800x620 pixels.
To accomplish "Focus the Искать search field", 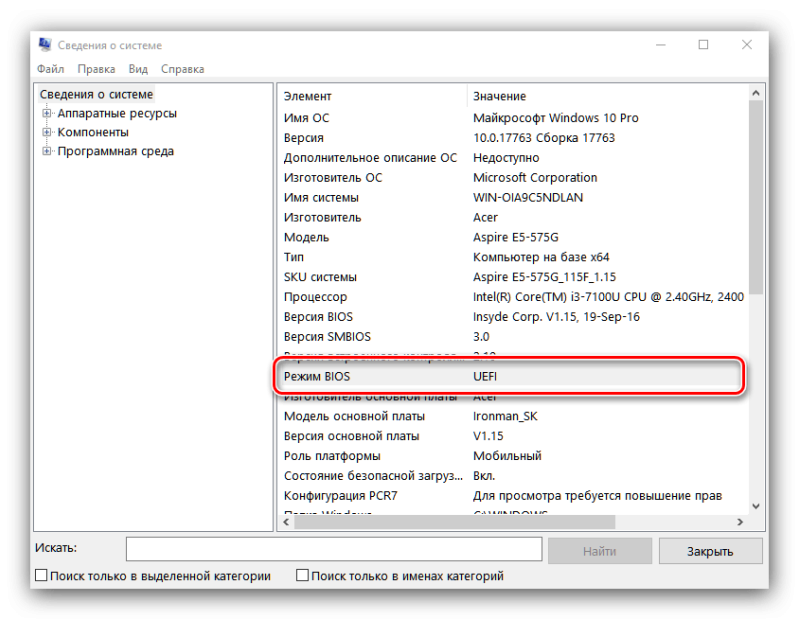I will click(x=334, y=549).
